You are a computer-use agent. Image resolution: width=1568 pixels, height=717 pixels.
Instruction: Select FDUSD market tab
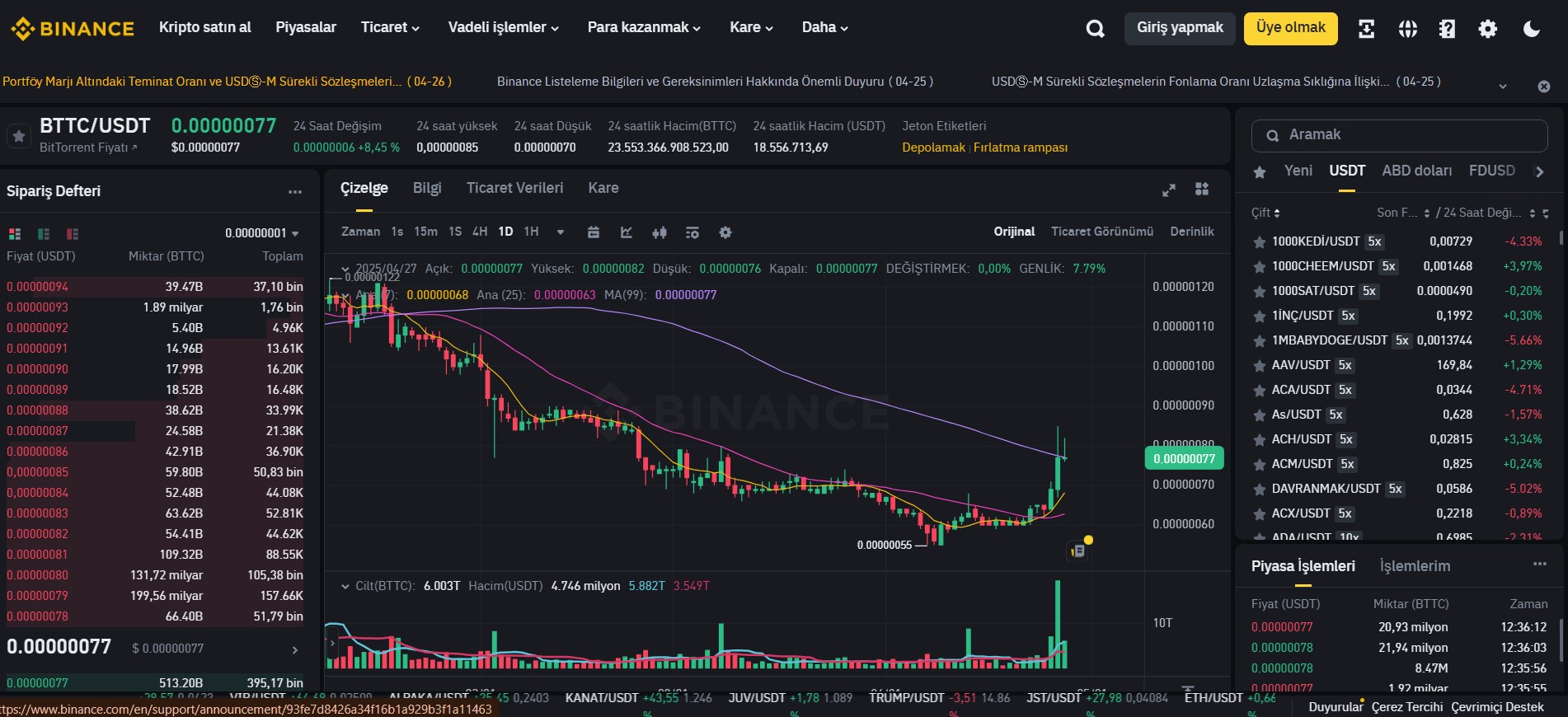coord(1491,171)
